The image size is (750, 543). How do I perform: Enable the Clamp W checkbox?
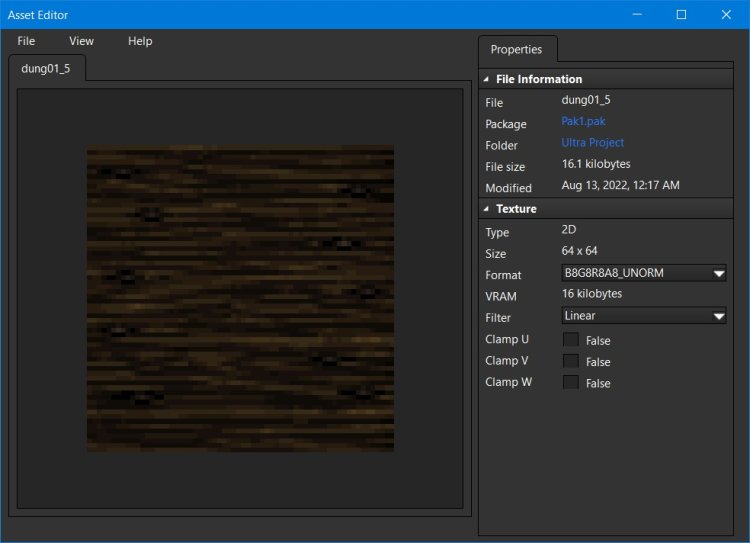point(571,382)
